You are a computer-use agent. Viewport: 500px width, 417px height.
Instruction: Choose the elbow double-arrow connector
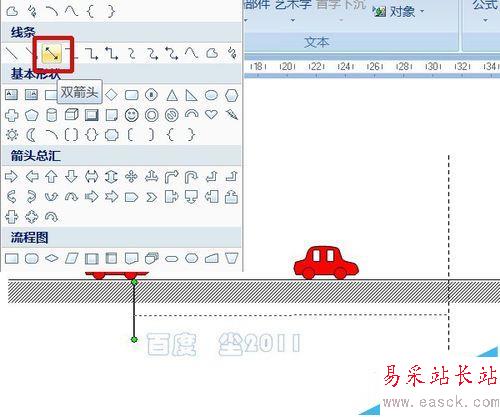(112, 53)
